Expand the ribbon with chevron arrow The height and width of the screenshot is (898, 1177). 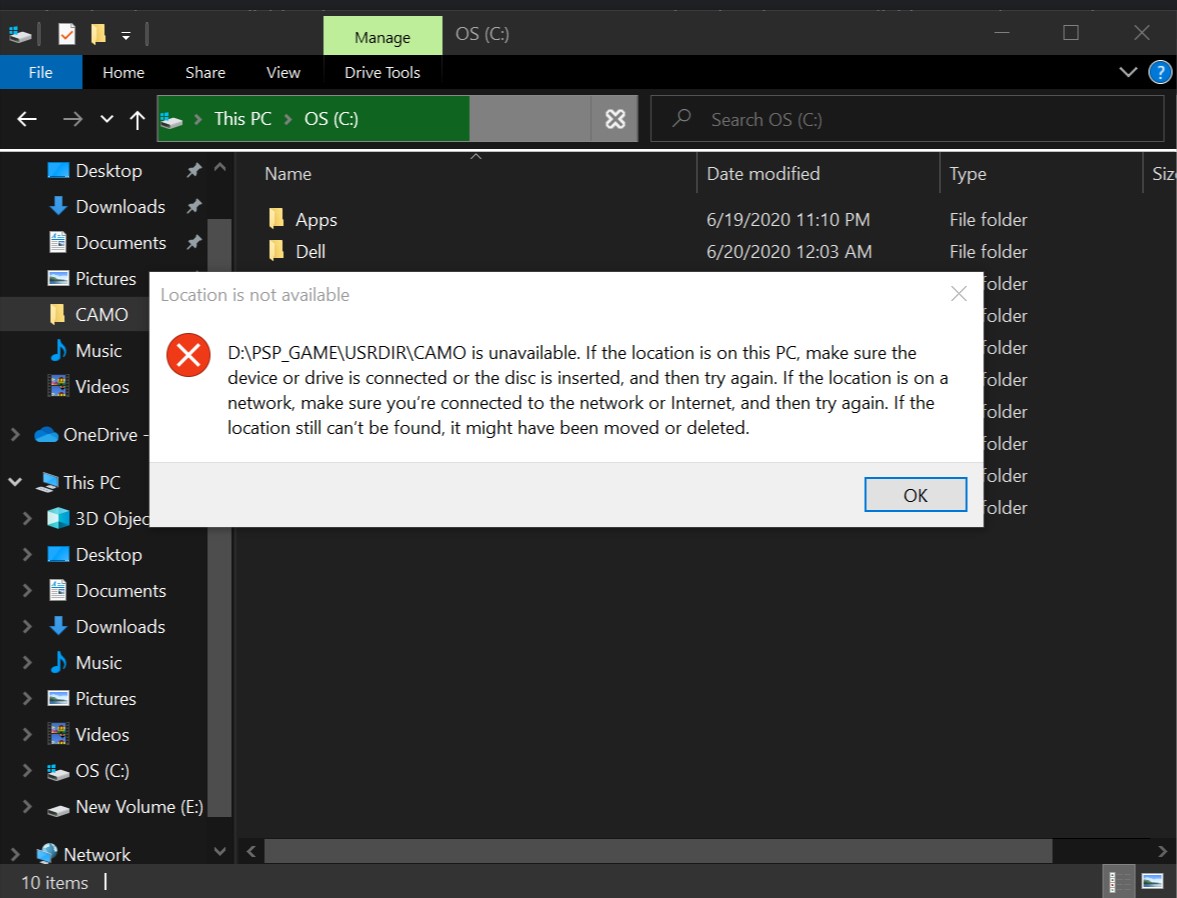click(1128, 72)
